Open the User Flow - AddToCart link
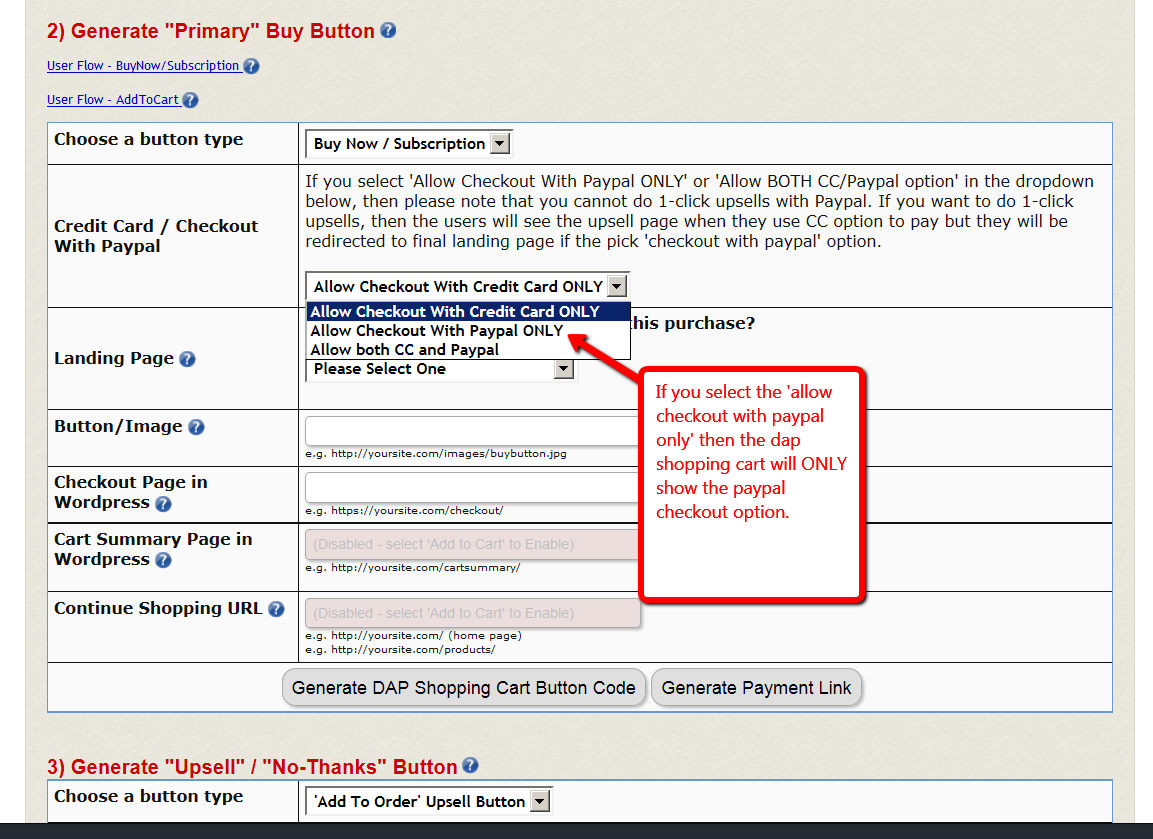Screen dimensions: 1153x839 point(112,100)
